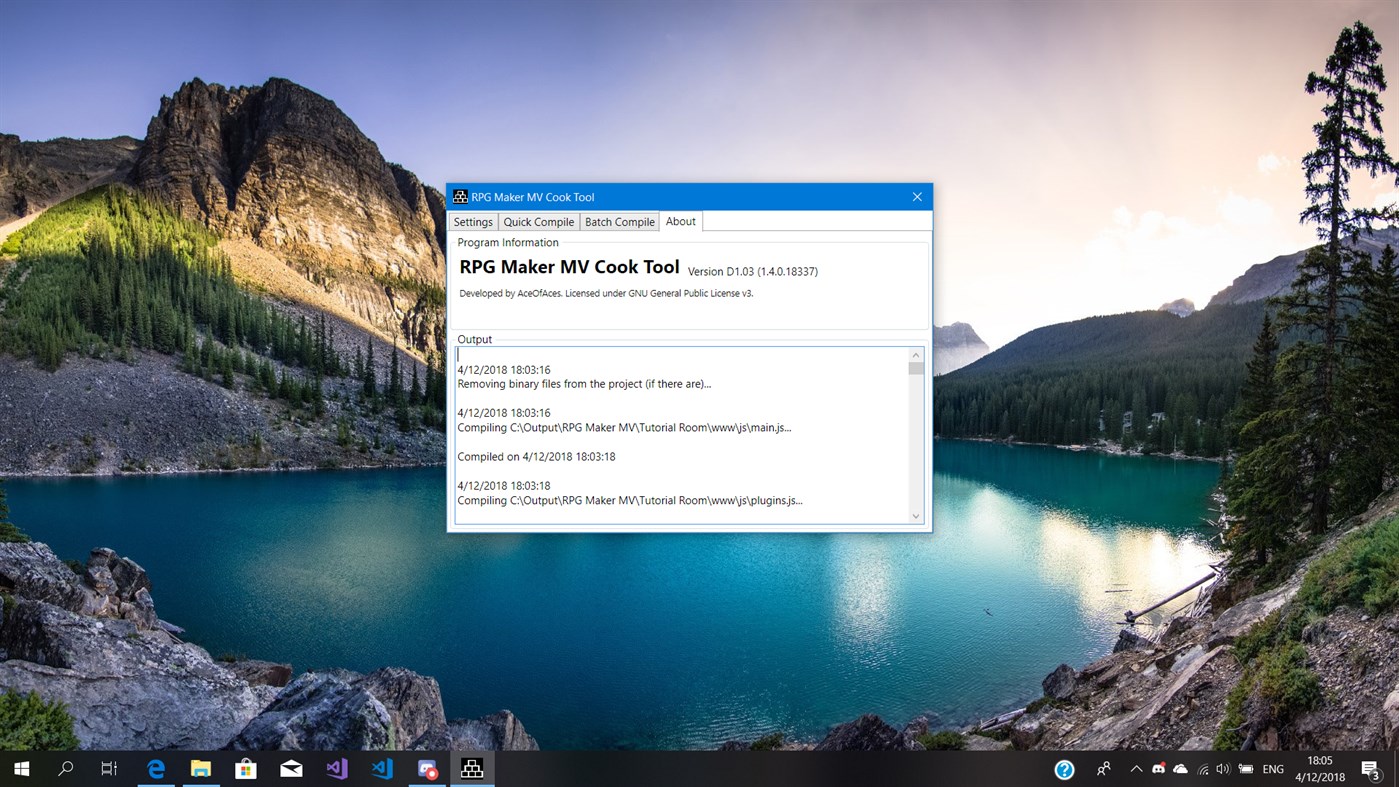The width and height of the screenshot is (1399, 787).
Task: Open the People icon in the tray
Action: [1104, 769]
